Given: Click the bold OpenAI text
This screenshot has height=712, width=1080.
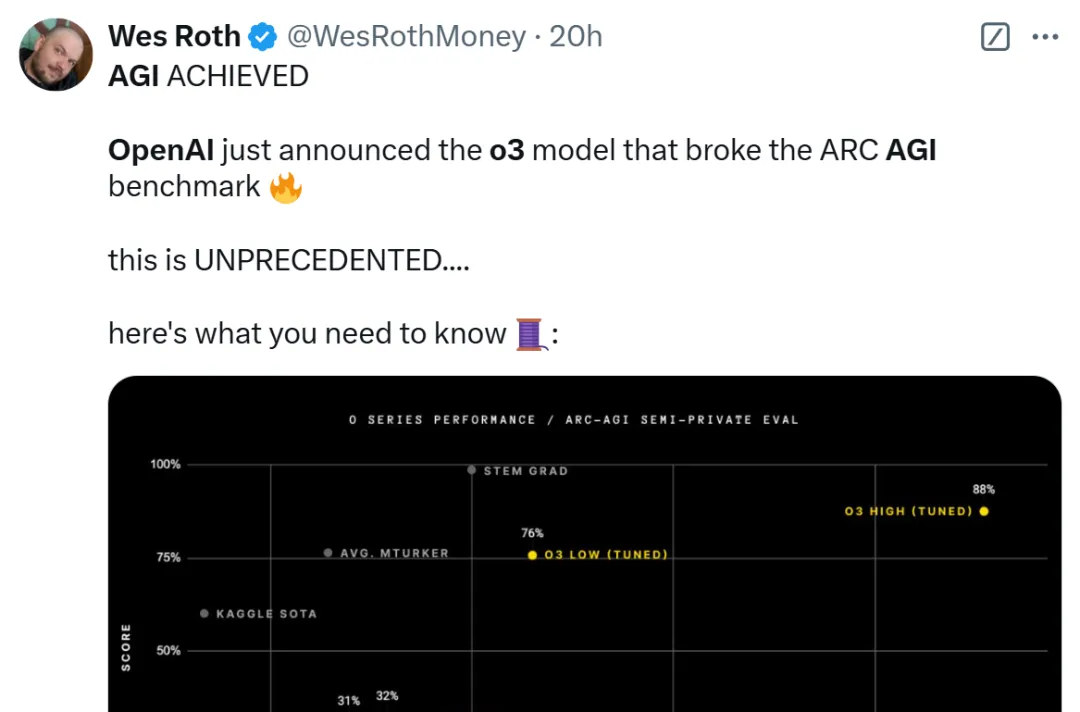Looking at the screenshot, I should [161, 150].
